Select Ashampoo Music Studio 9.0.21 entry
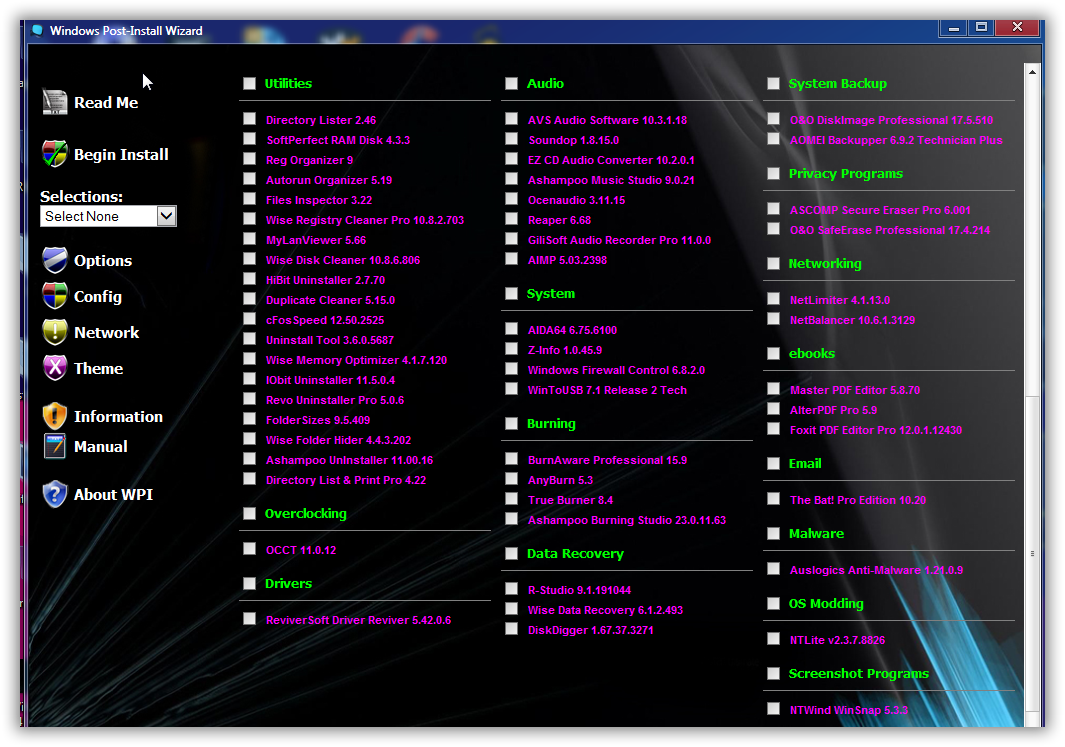1065x747 pixels. point(611,180)
